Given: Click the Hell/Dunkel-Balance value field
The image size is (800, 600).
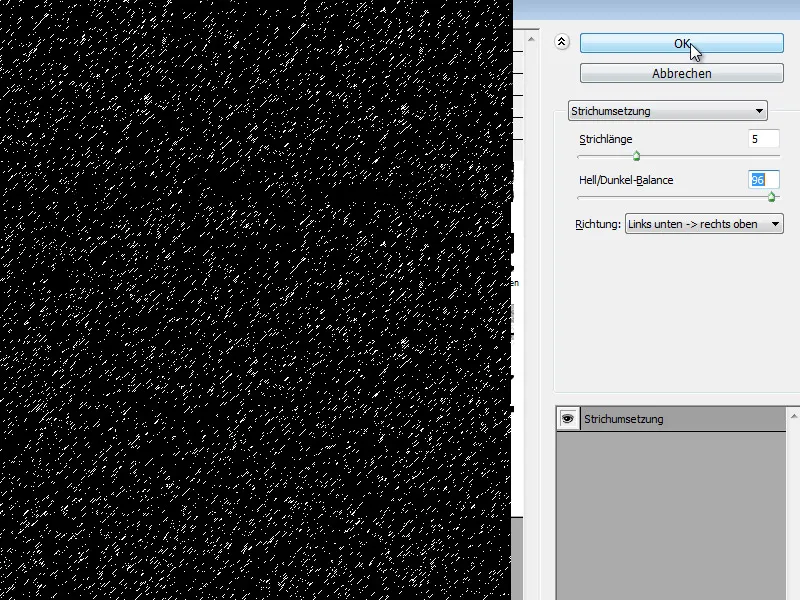Looking at the screenshot, I should 763,180.
